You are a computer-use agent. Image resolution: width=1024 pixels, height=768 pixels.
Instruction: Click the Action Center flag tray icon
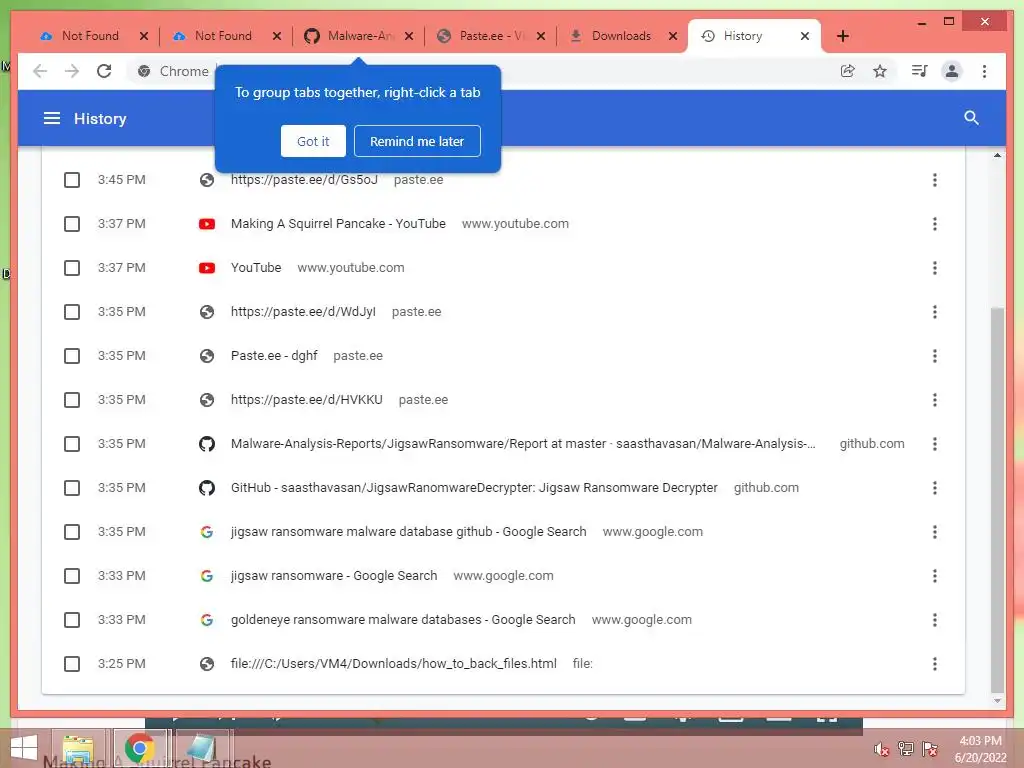929,749
